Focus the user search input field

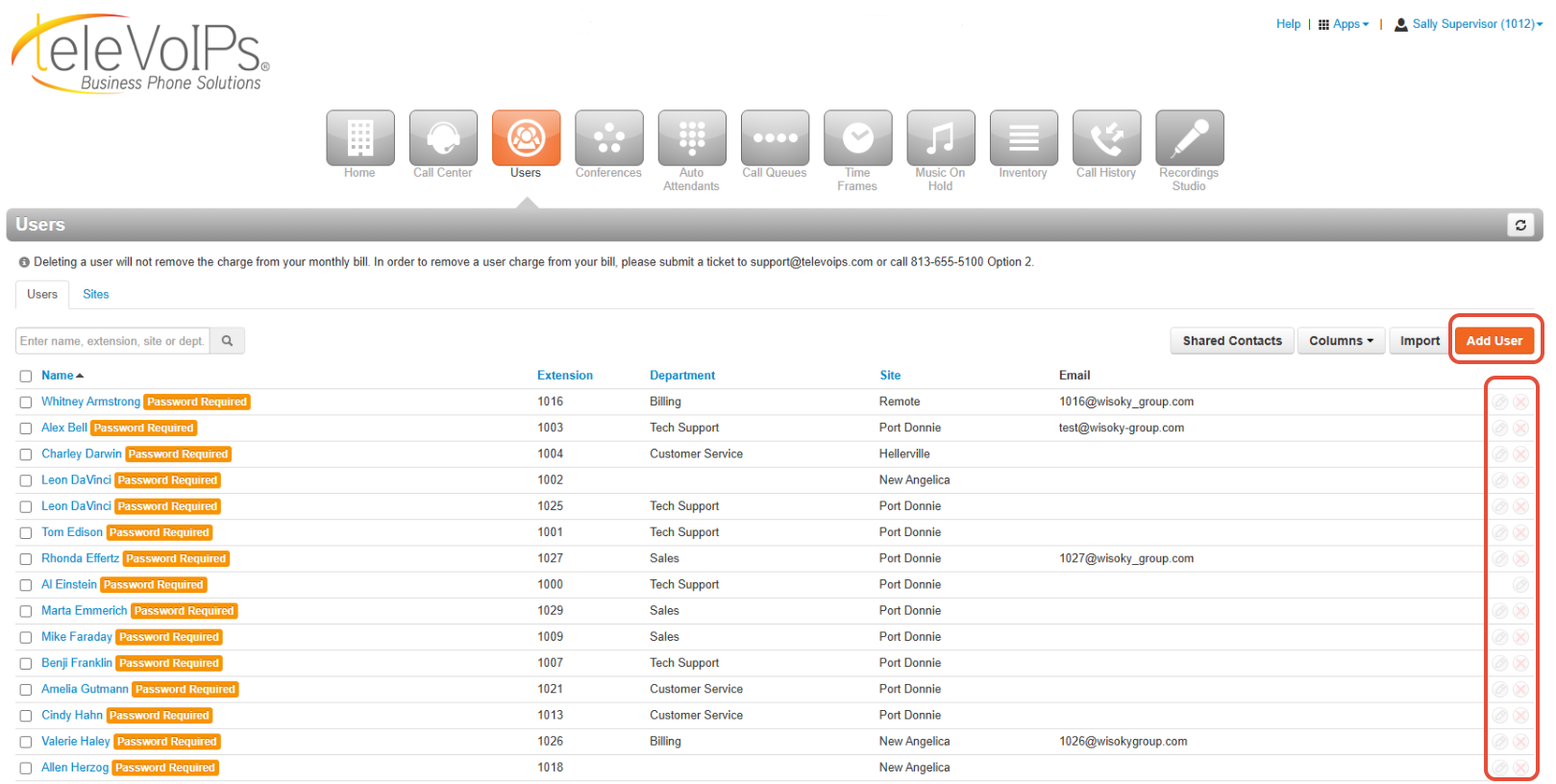point(112,341)
